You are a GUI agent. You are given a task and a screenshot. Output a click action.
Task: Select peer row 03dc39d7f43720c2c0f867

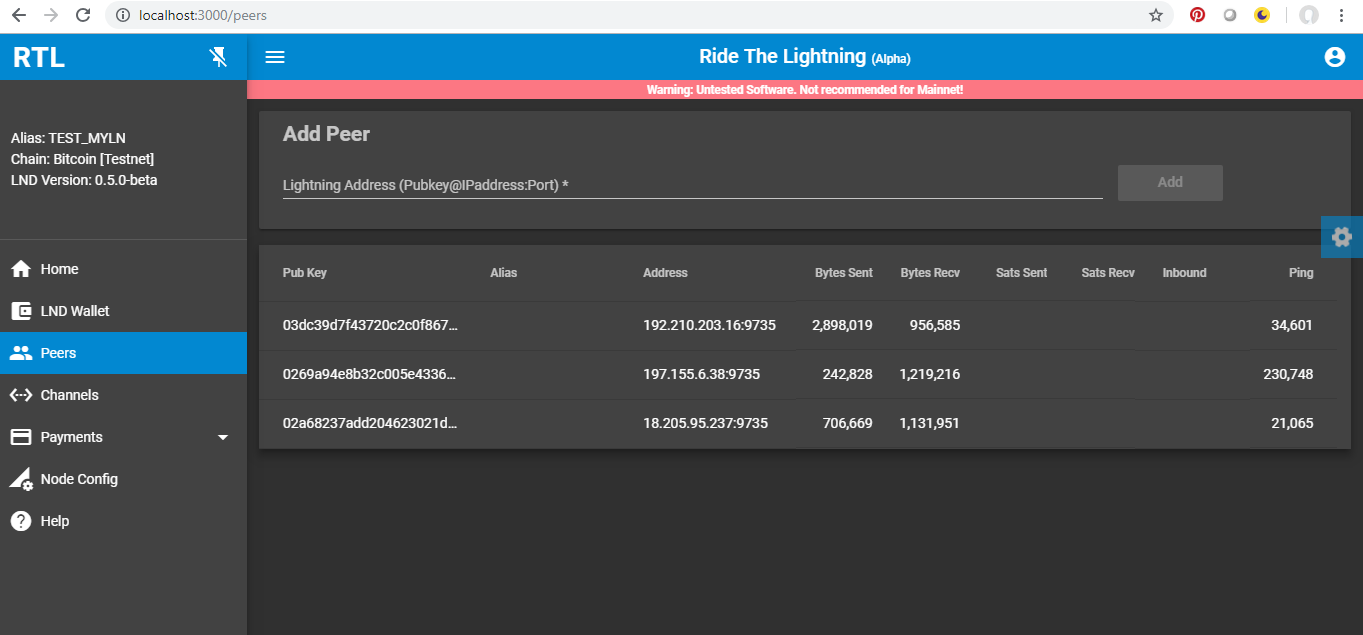tap(370, 325)
